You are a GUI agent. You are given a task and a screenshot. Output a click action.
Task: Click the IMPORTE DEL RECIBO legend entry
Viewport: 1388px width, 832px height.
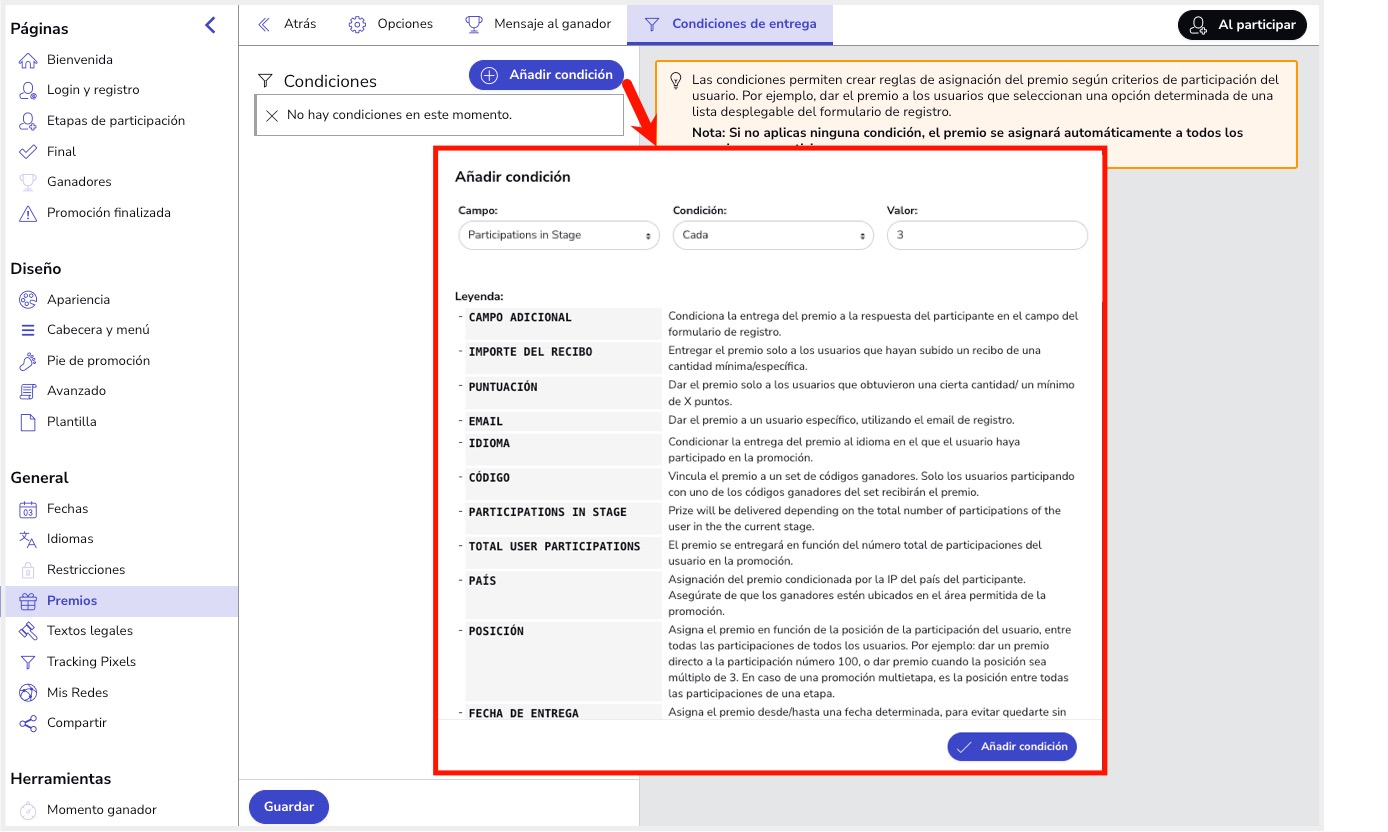530,352
